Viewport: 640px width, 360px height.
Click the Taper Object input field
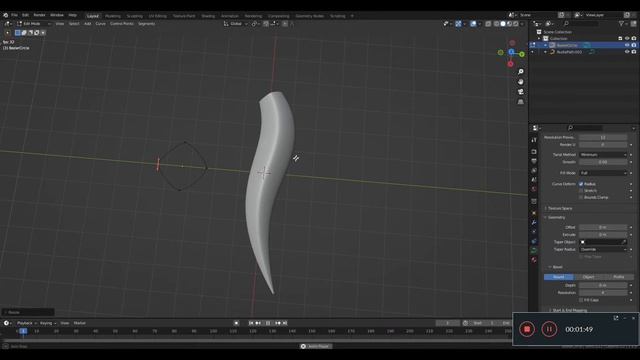603,242
